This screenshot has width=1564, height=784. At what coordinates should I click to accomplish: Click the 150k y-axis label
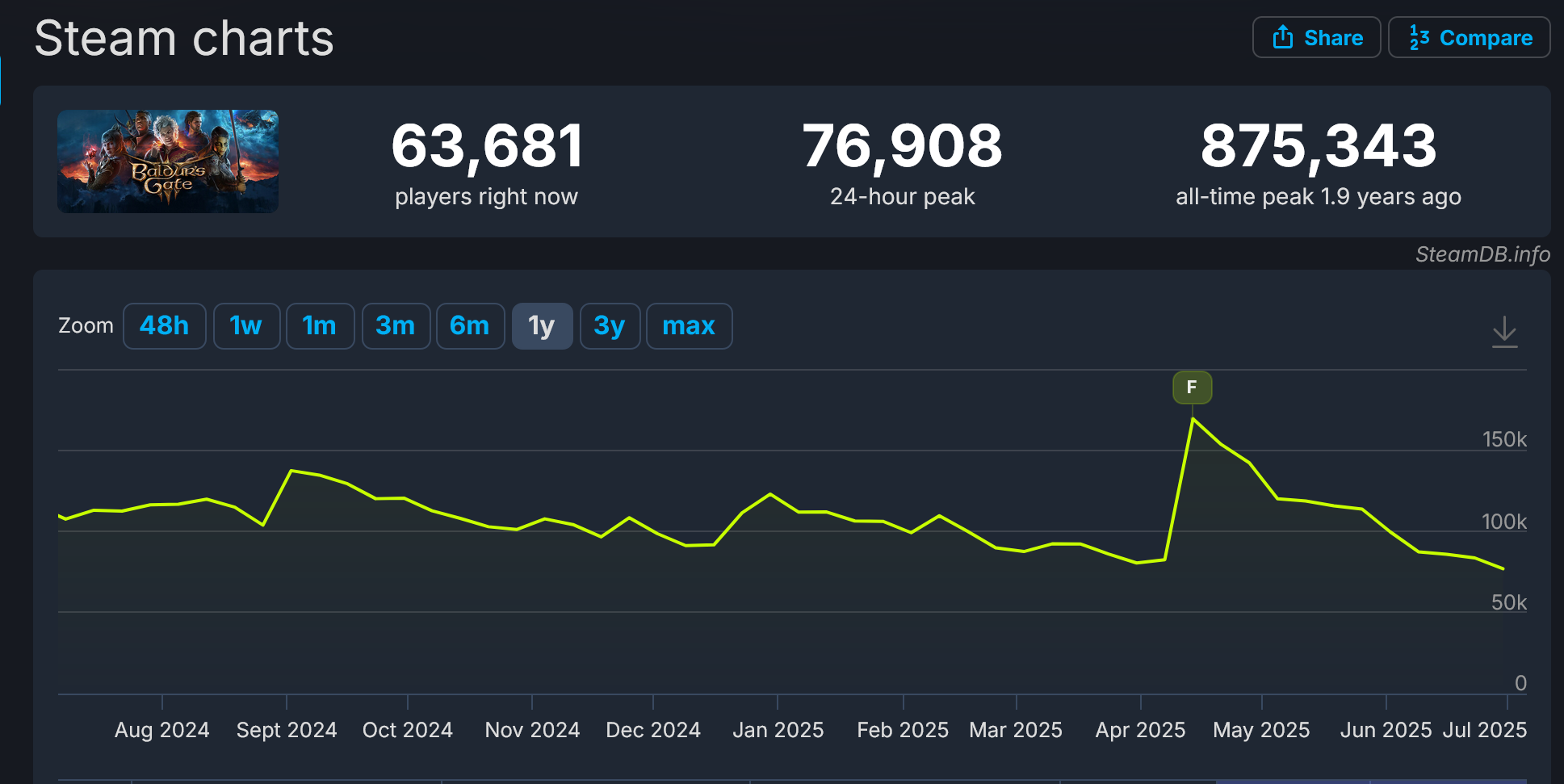[1504, 439]
